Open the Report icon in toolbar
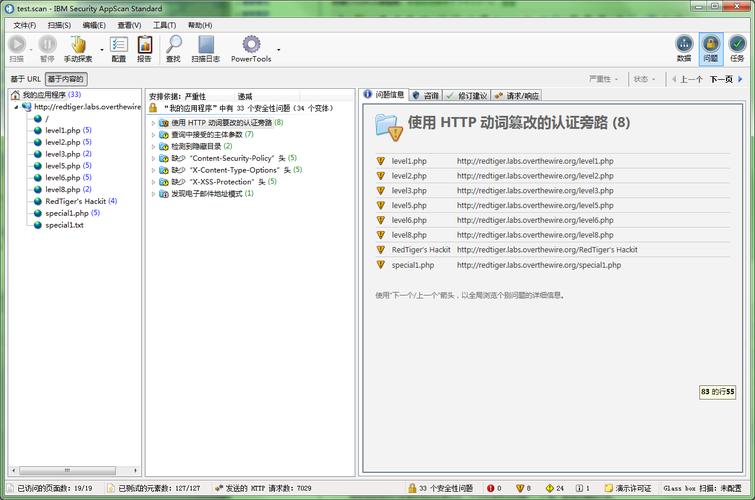The height and width of the screenshot is (500, 755). 144,44
